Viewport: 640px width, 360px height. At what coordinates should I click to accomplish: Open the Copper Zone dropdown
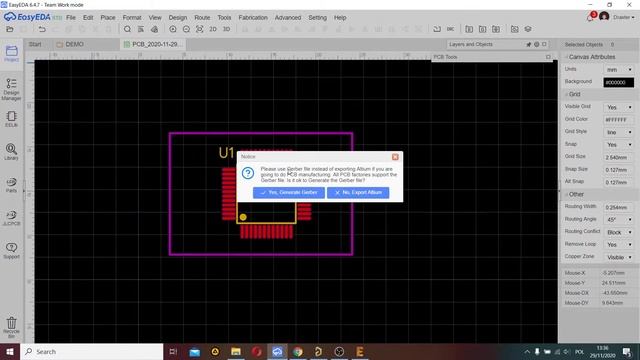tap(618, 257)
